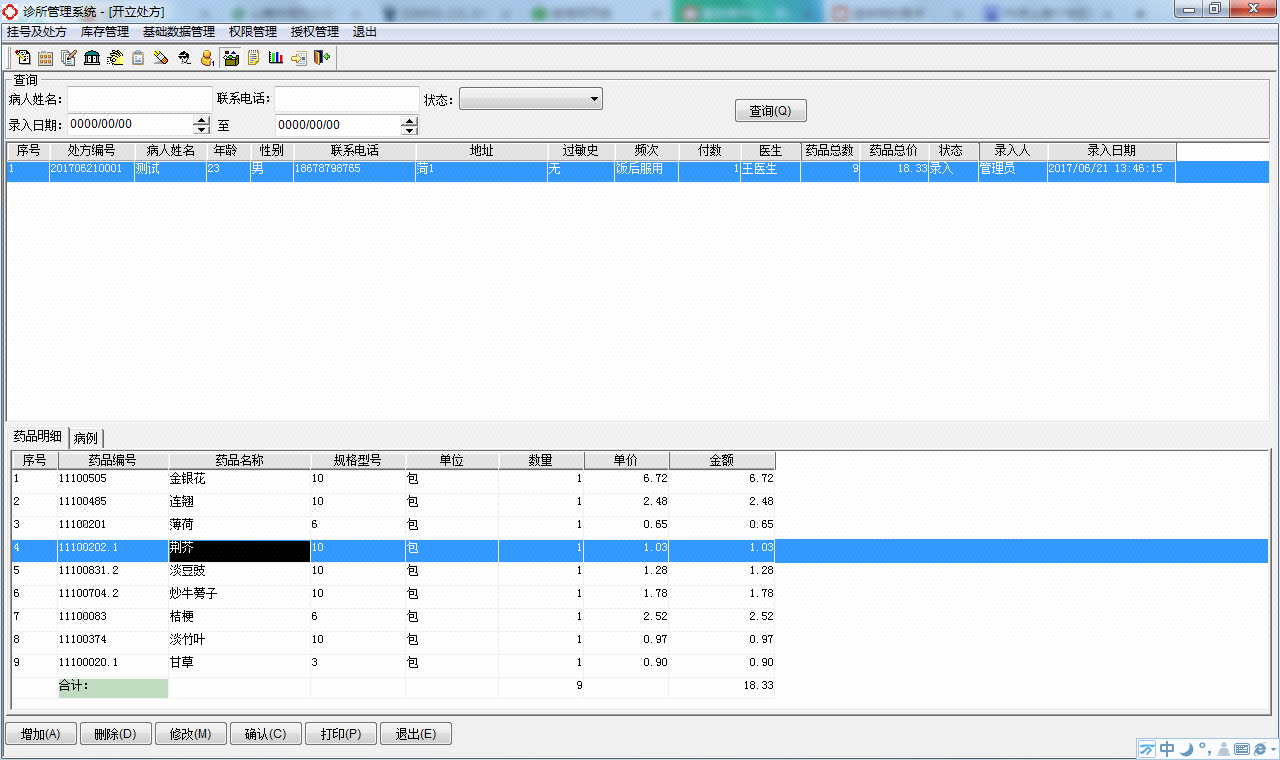Image resolution: width=1280 pixels, height=760 pixels.
Task: Click the globe icon on the IME bar
Action: 1260,749
